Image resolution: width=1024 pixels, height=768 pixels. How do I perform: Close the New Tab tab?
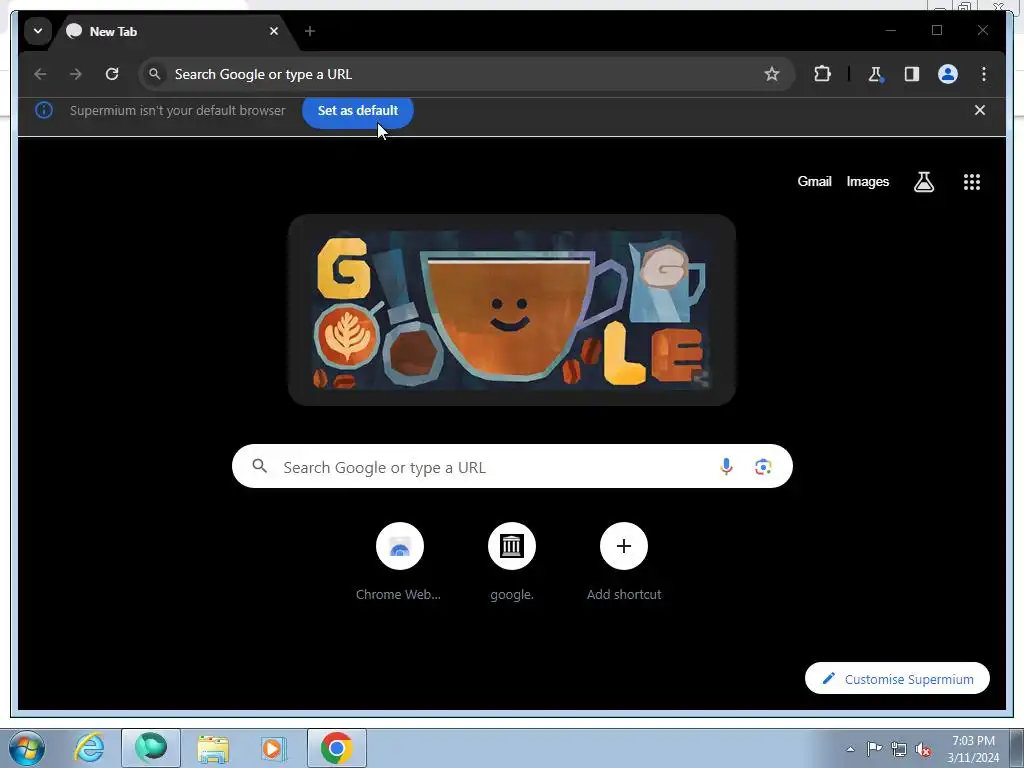pyautogui.click(x=274, y=31)
